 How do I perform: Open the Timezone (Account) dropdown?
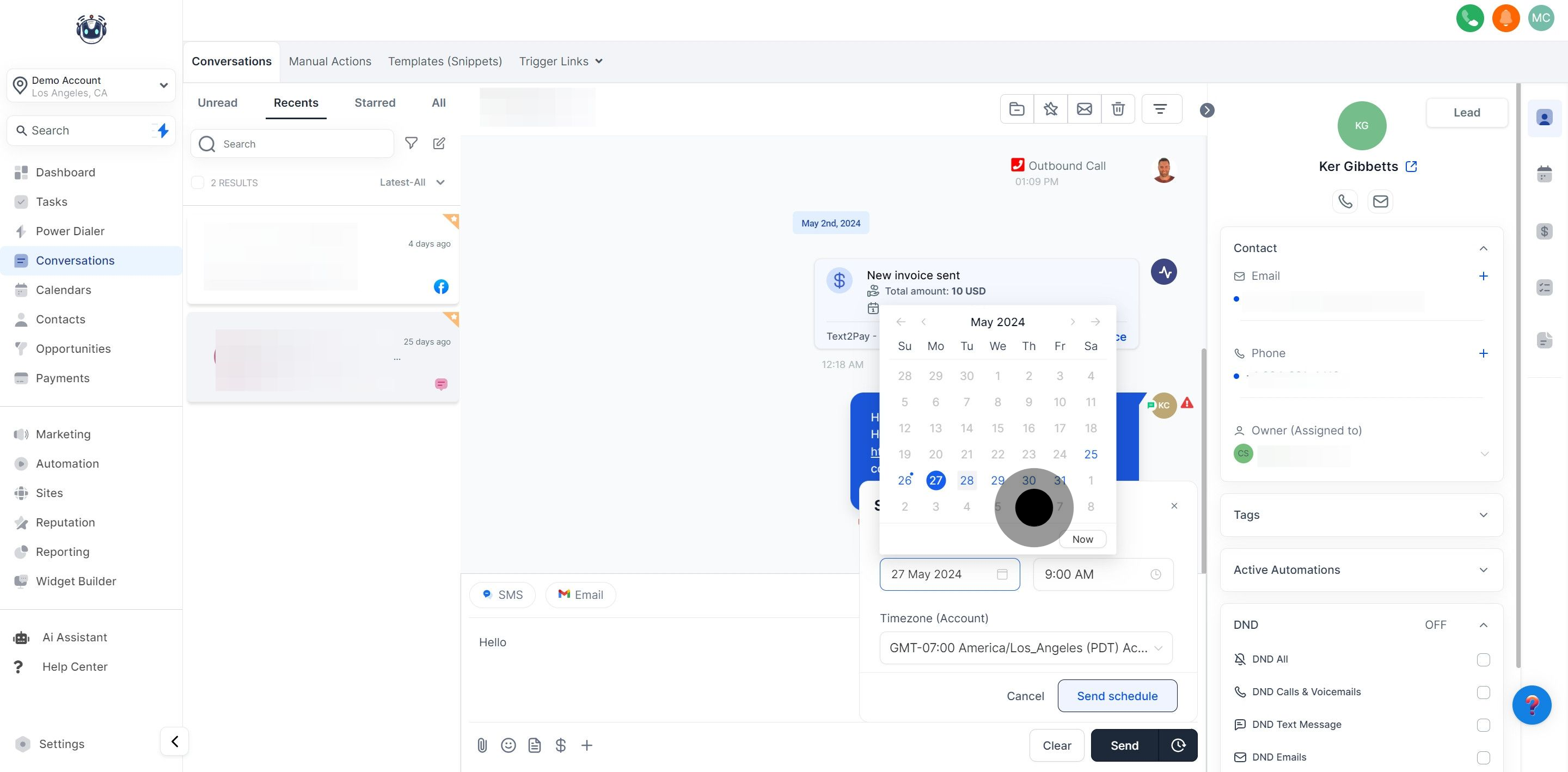click(1026, 648)
